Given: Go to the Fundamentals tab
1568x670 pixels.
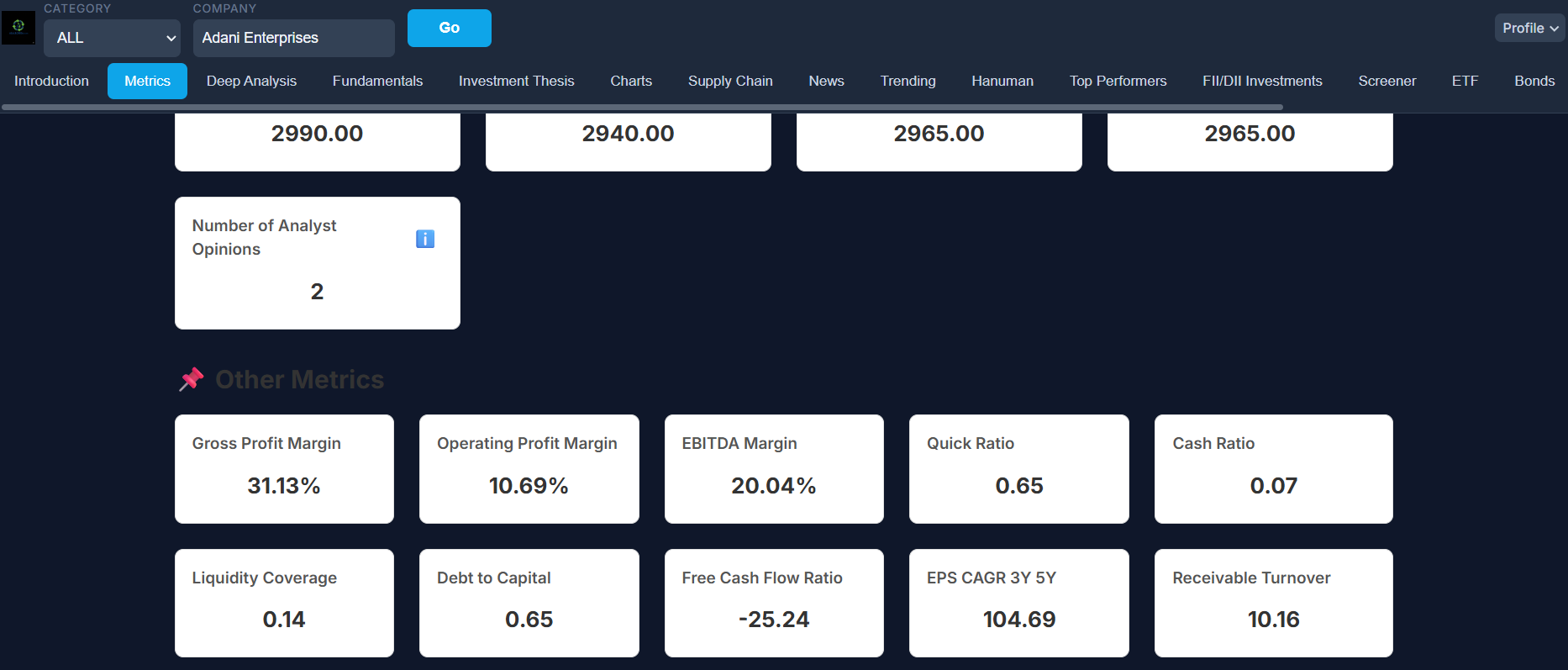Looking at the screenshot, I should pos(377,81).
